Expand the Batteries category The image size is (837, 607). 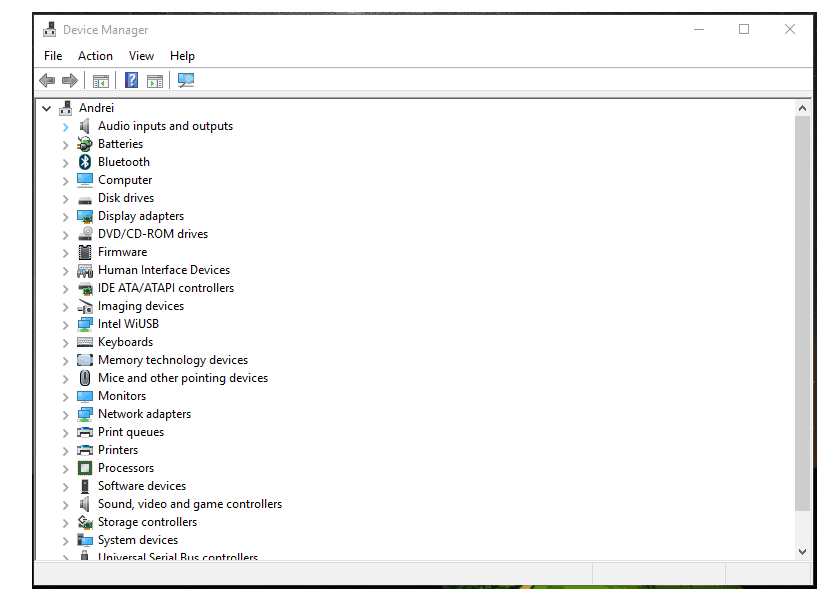66,145
